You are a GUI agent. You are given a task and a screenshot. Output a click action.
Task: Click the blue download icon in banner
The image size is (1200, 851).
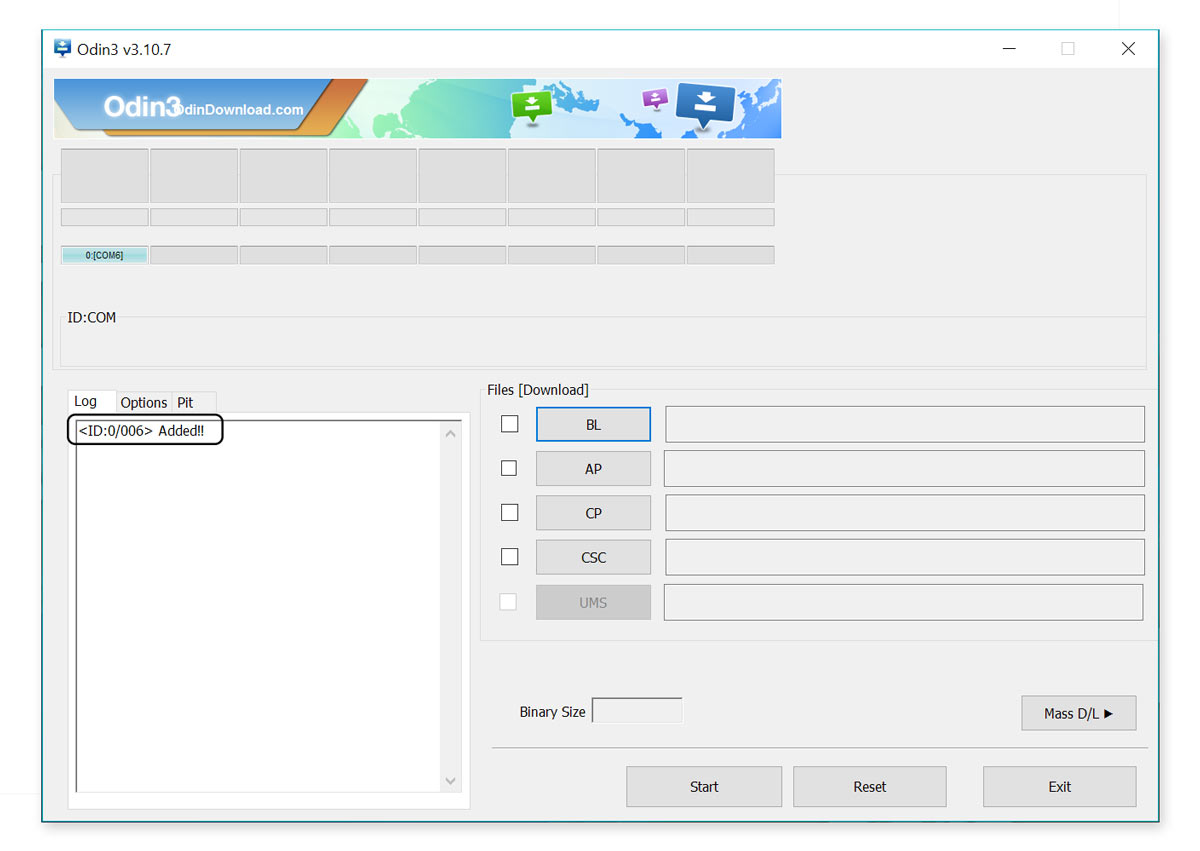705,106
